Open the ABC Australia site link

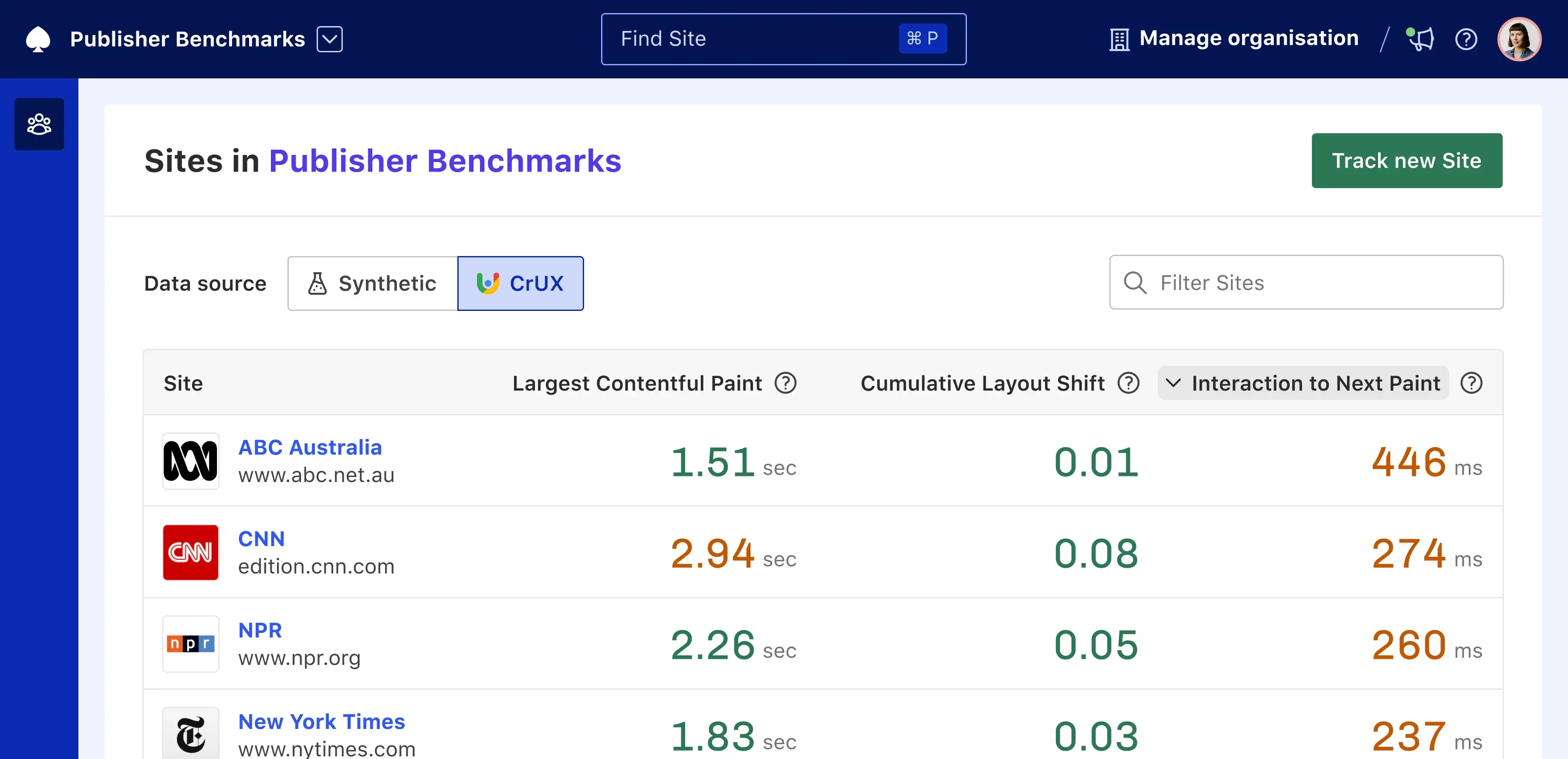[310, 447]
